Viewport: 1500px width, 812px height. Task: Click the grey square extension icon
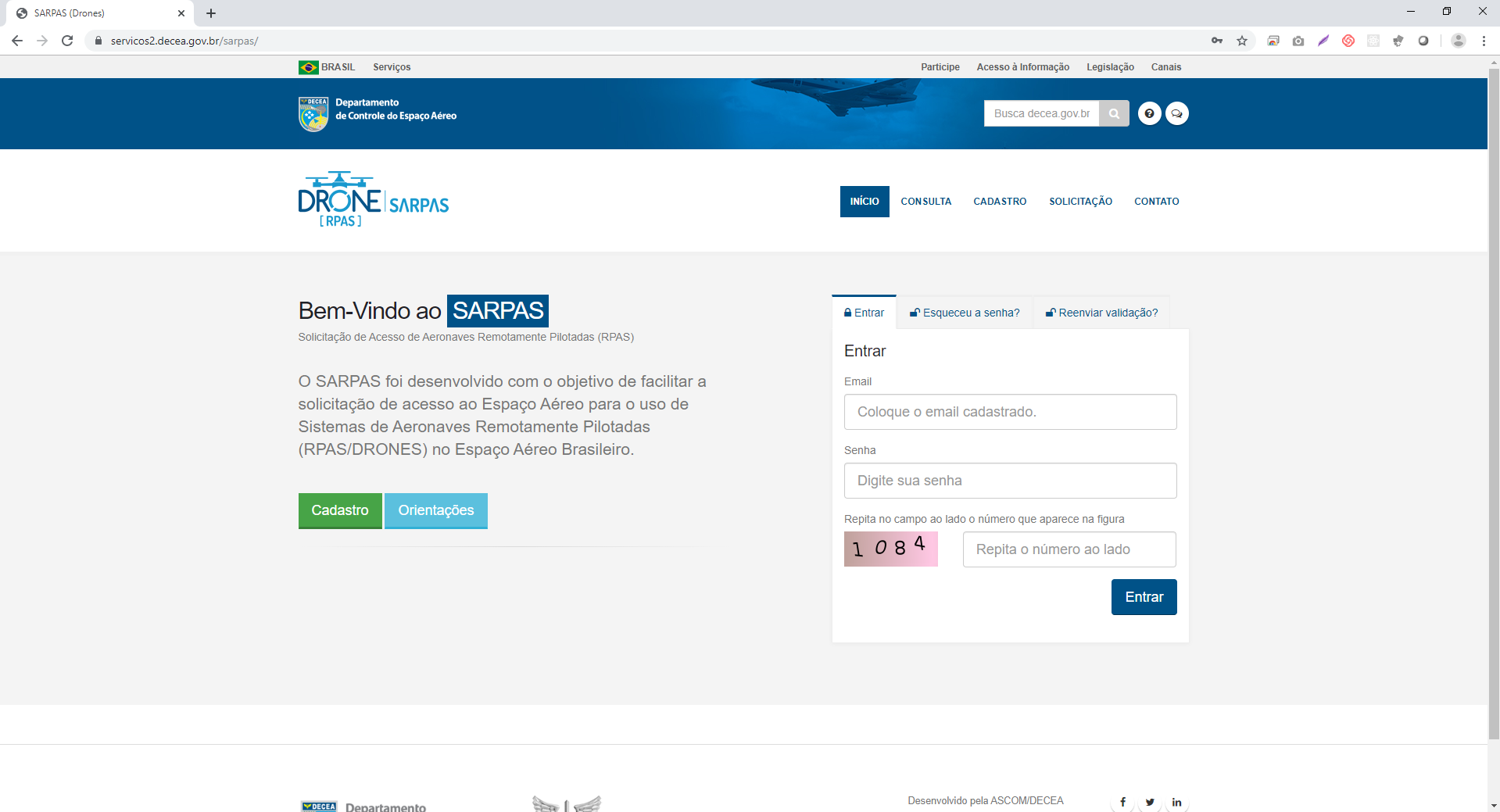[x=1373, y=41]
